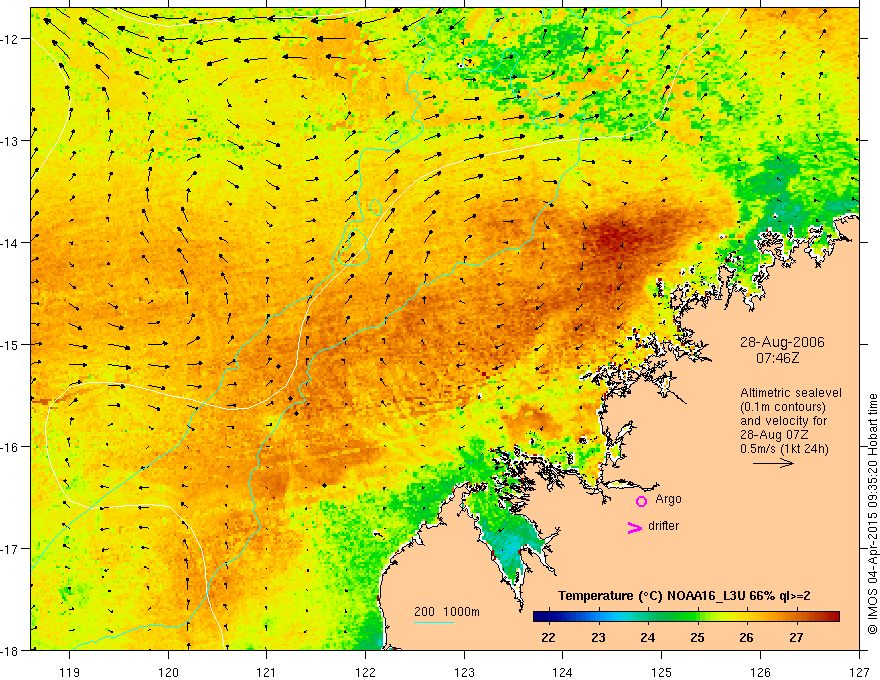Image resolution: width=880 pixels, height=680 pixels.
Task: Click the 'Altimetric sealevel' caption line
Action: [x=791, y=393]
